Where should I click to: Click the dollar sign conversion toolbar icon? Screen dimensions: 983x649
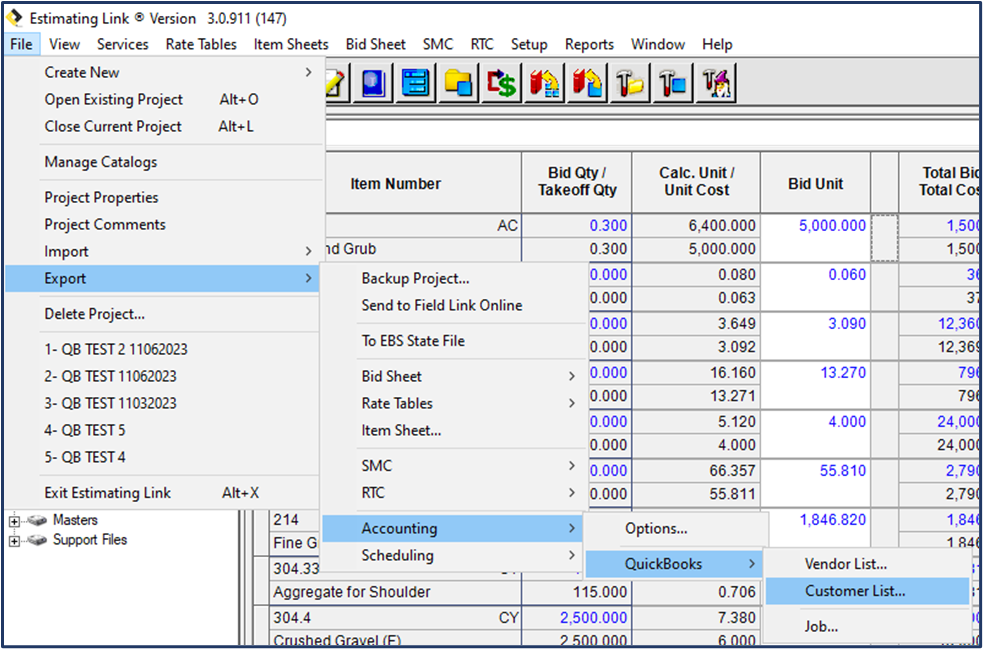pyautogui.click(x=501, y=83)
